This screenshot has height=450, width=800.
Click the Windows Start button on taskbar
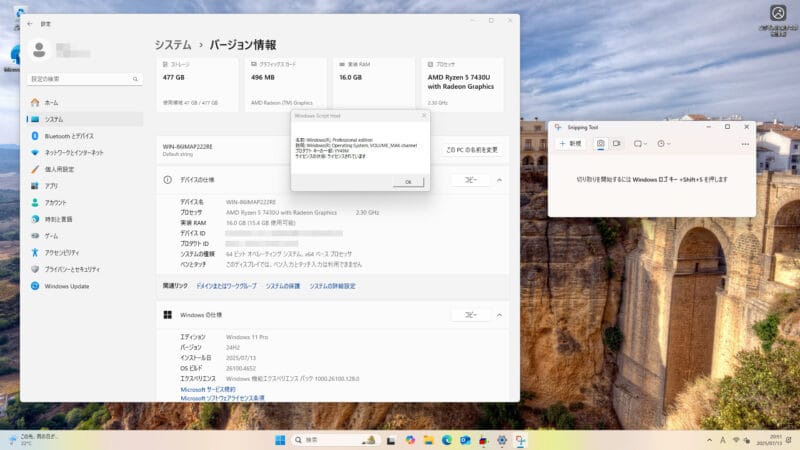click(280, 440)
